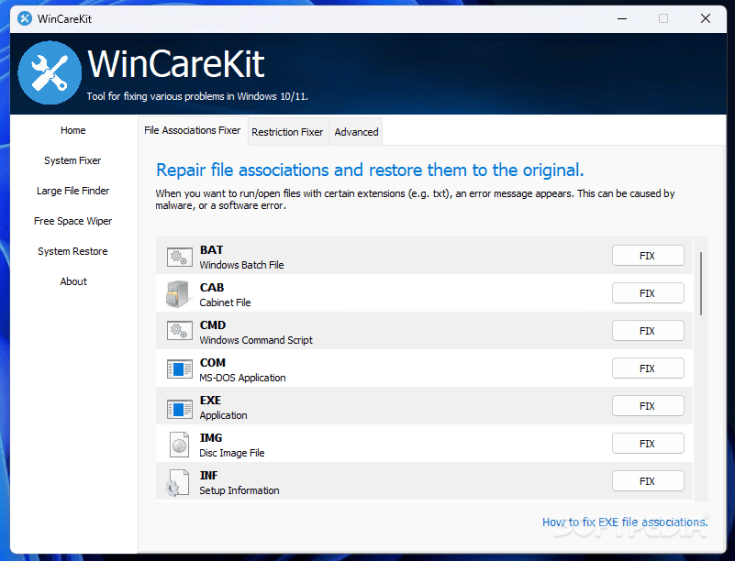Switch to the Restriction Fixer tab
Screen dimensions: 735x561
coord(287,132)
